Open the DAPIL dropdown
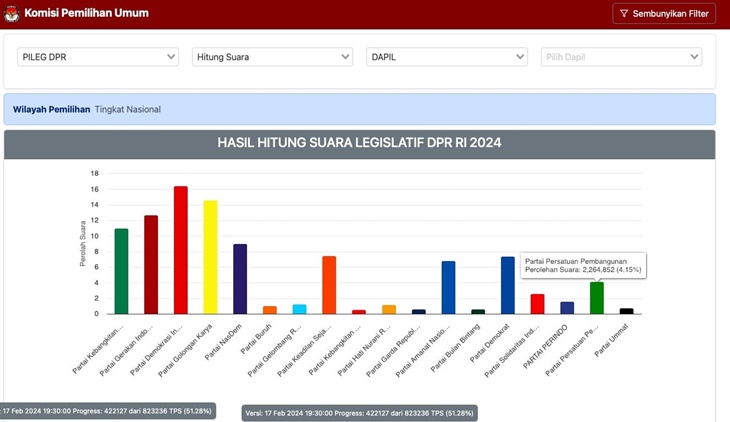The height and width of the screenshot is (422, 730). tap(447, 57)
